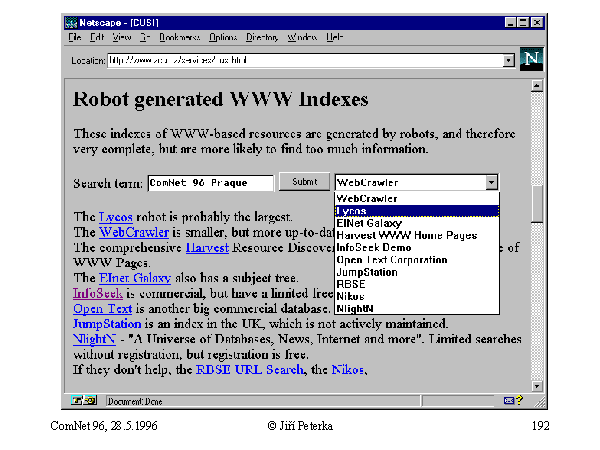Select EINet Galaxy in the dropdown list
The width and height of the screenshot is (600, 450).
417,223
